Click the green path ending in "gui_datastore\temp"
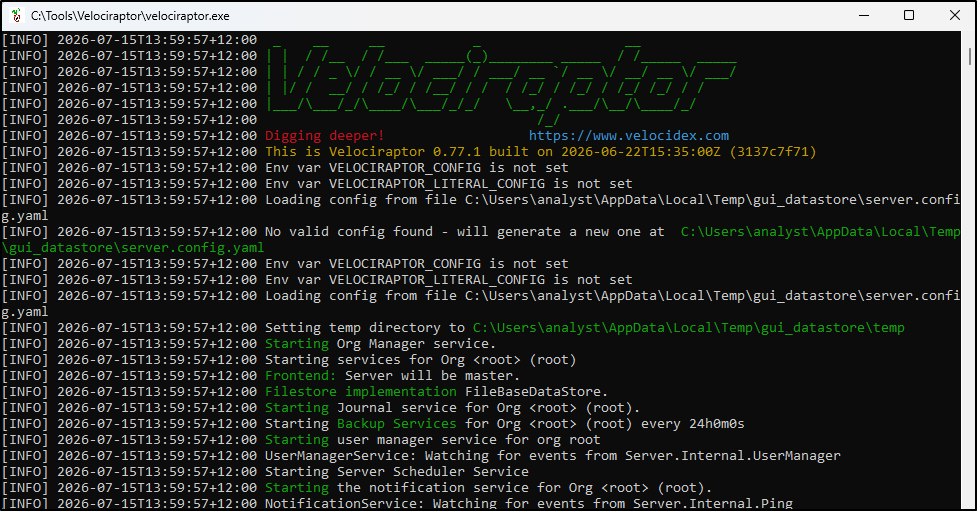 click(x=689, y=328)
